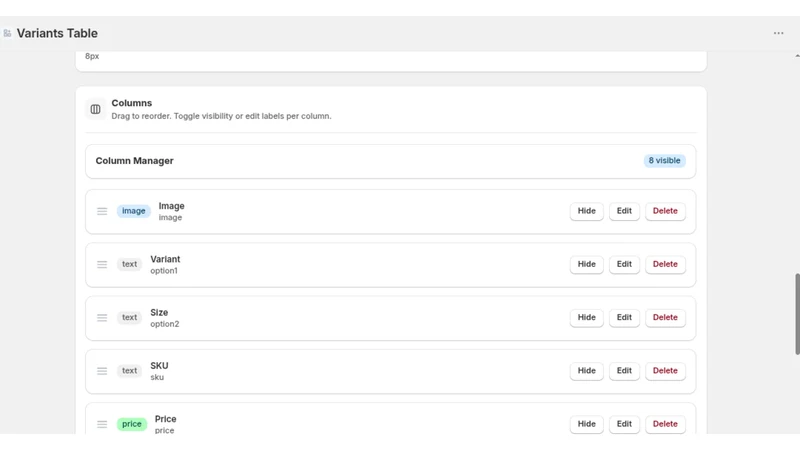The width and height of the screenshot is (800, 450).
Task: Click the 8 visible badge
Action: [x=664, y=161]
